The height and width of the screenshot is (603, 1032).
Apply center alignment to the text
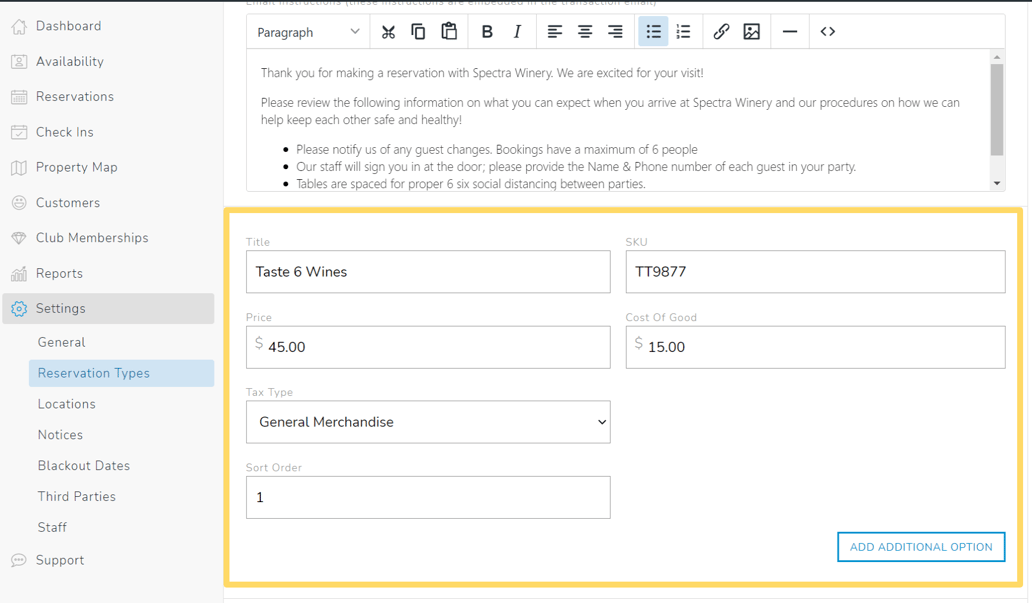[x=584, y=31]
